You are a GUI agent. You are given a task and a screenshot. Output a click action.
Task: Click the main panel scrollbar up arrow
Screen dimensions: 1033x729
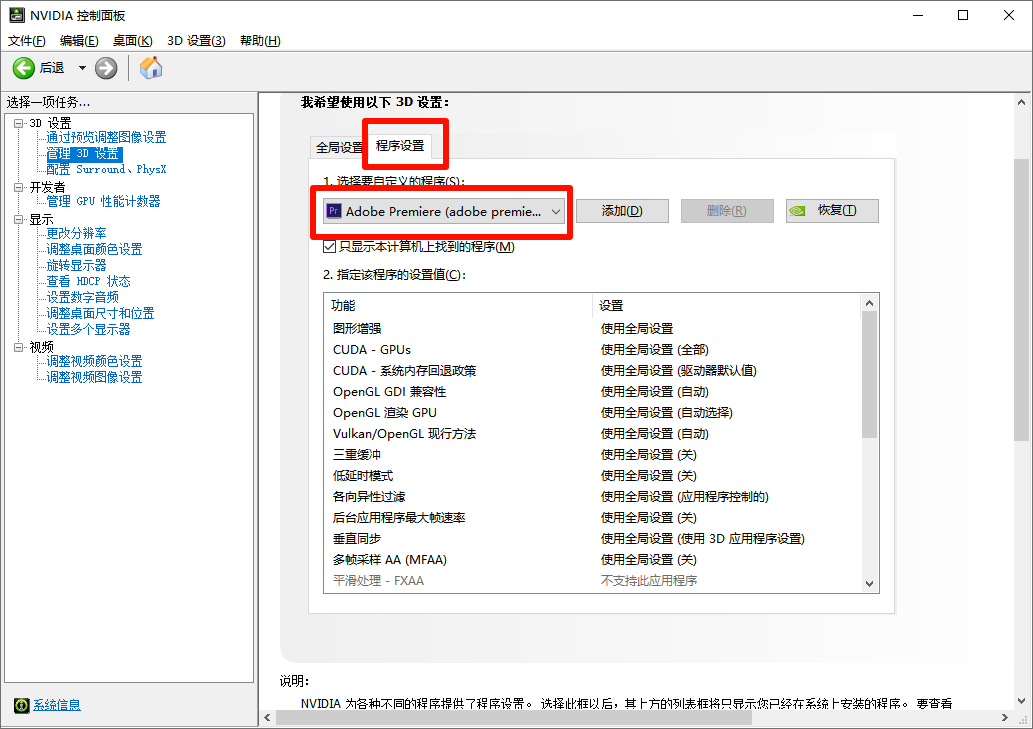click(1021, 102)
